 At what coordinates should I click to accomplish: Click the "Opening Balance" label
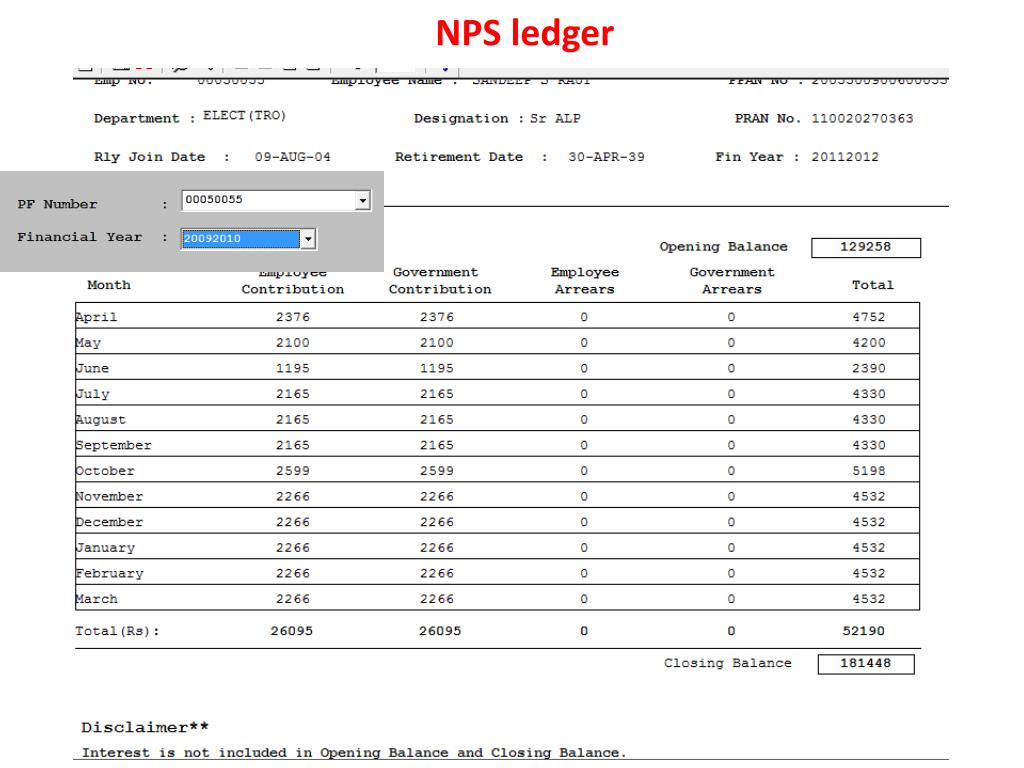[x=723, y=247]
